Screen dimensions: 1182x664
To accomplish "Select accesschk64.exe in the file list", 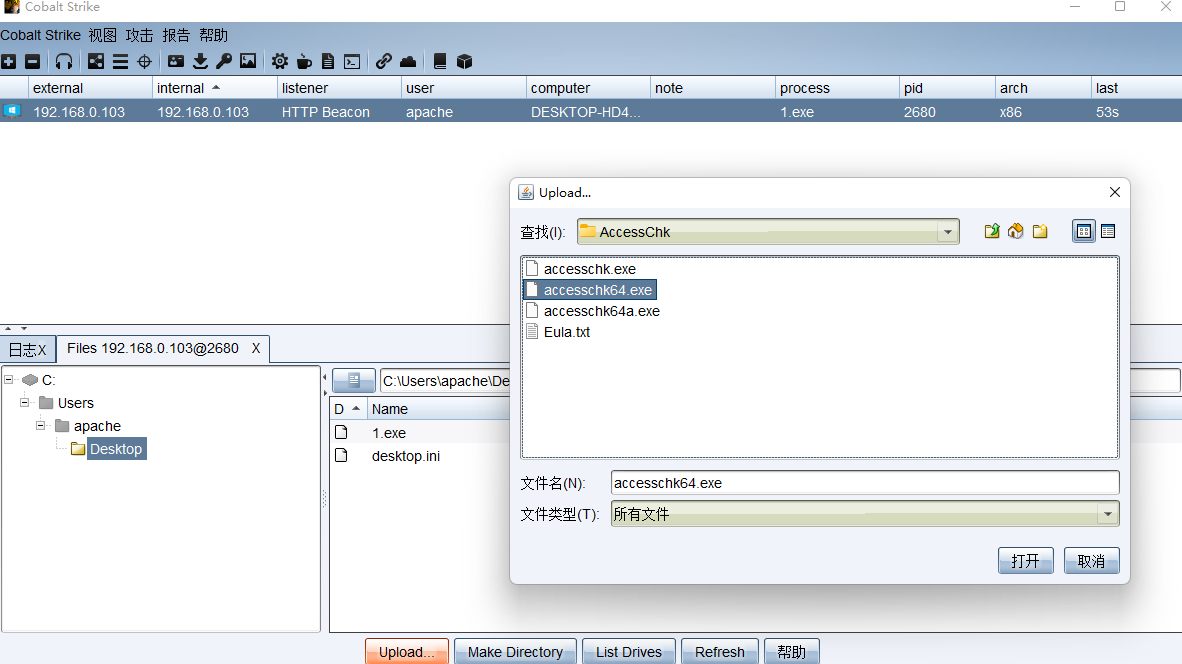I will [589, 290].
